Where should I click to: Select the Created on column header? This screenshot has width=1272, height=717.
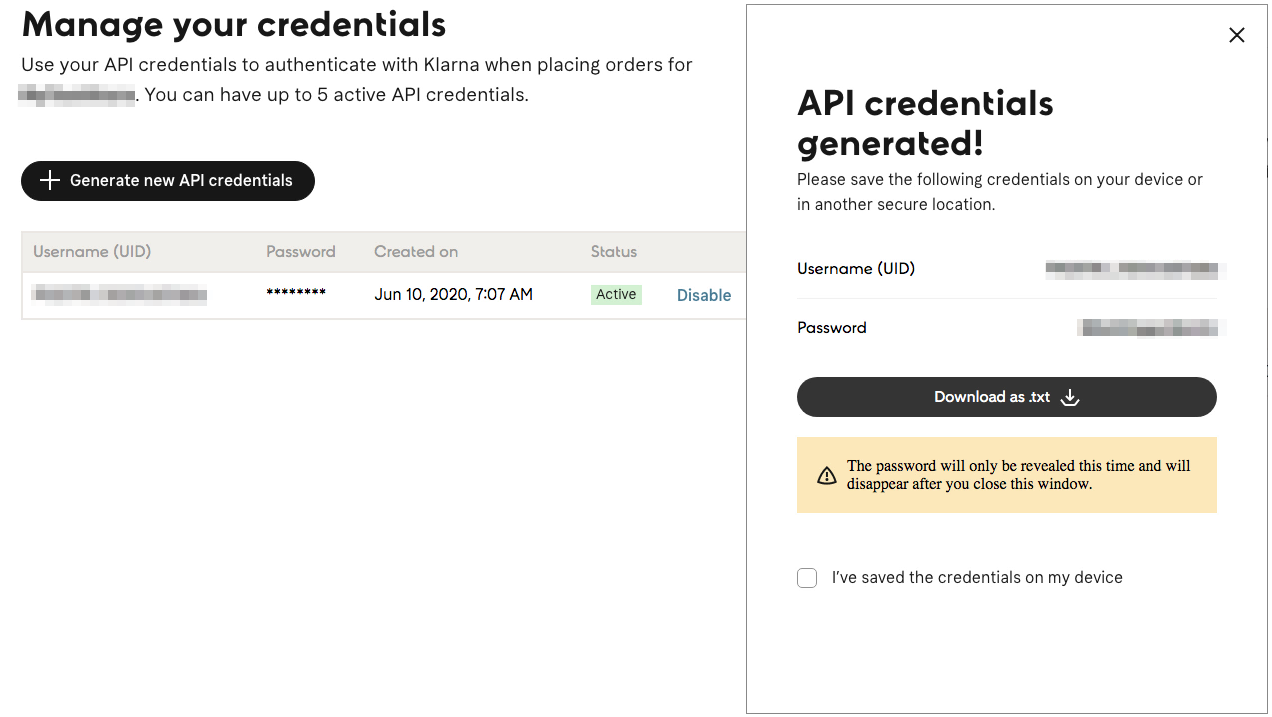coord(416,252)
